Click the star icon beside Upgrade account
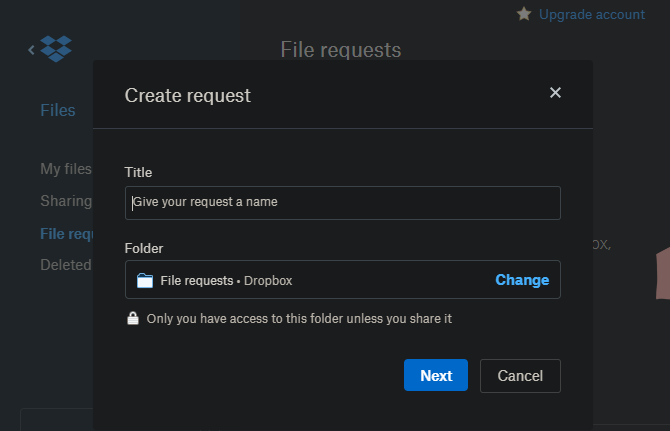This screenshot has height=431, width=670. click(524, 14)
